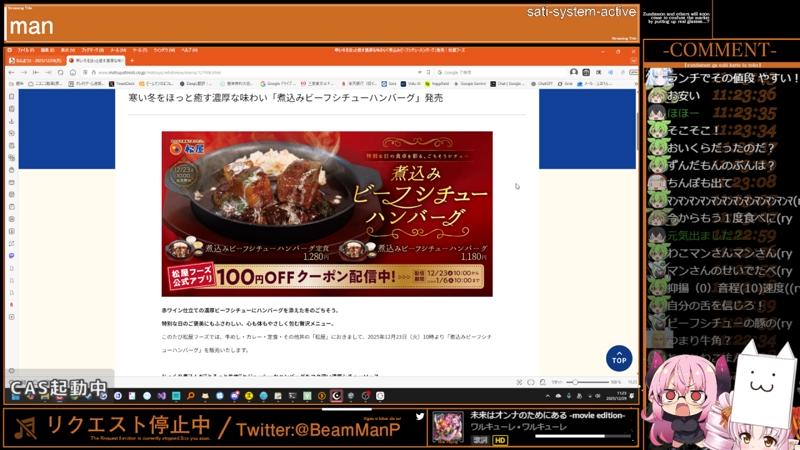Open the orange magnifier taskbar app

point(190,396)
